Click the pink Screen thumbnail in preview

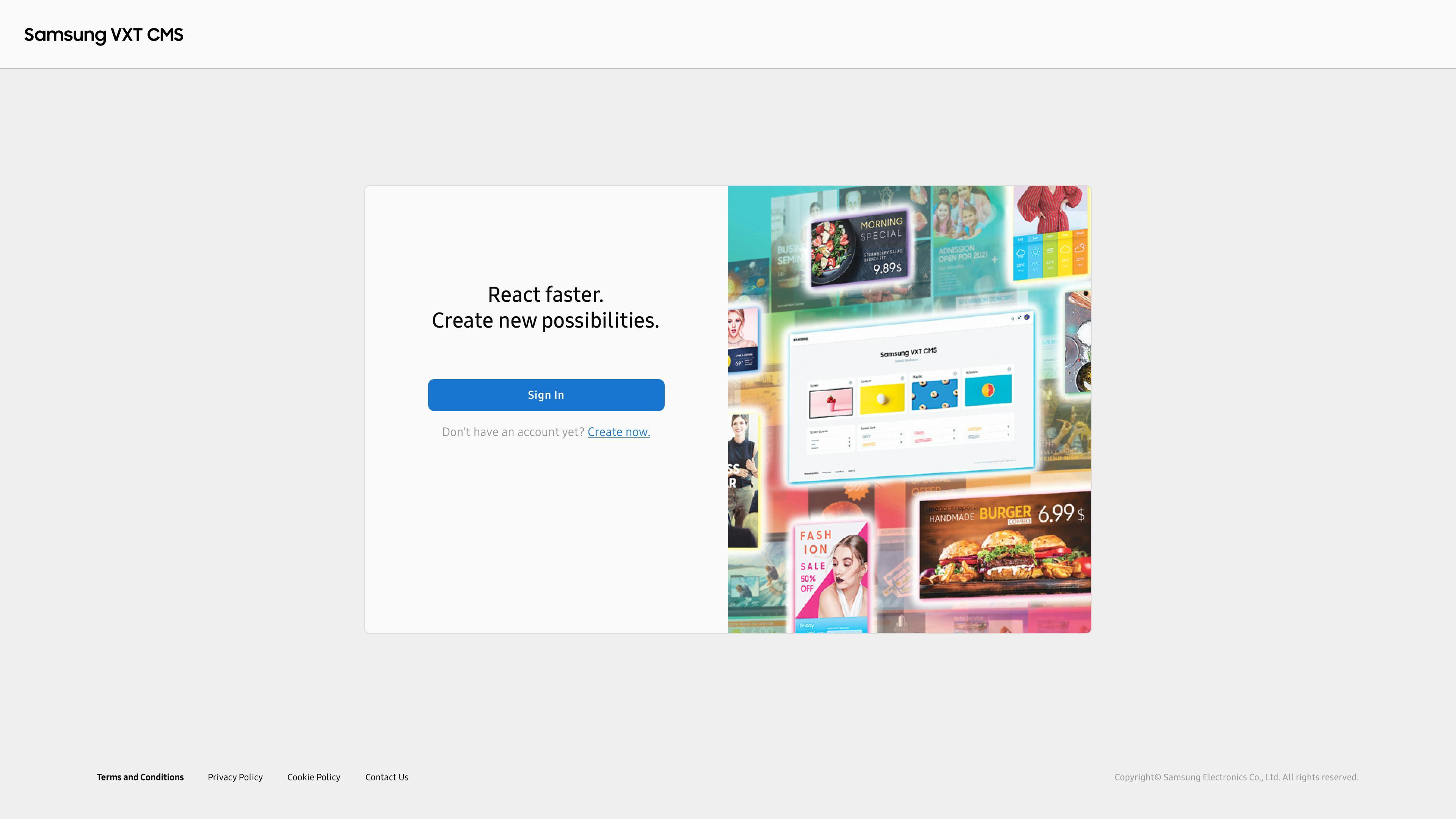tap(831, 403)
